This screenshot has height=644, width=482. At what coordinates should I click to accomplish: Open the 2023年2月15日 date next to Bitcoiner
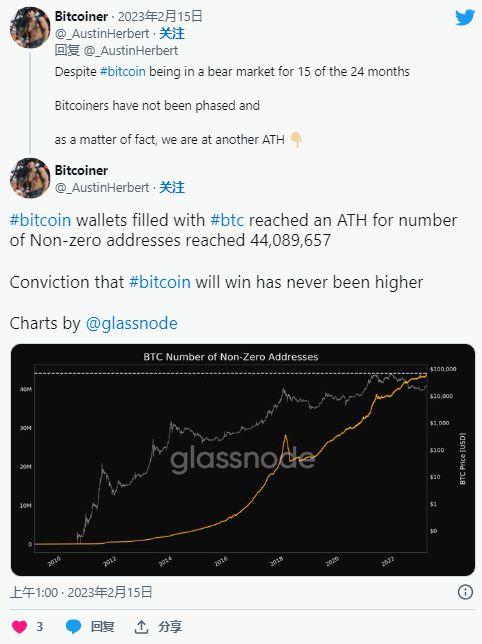pos(160,16)
